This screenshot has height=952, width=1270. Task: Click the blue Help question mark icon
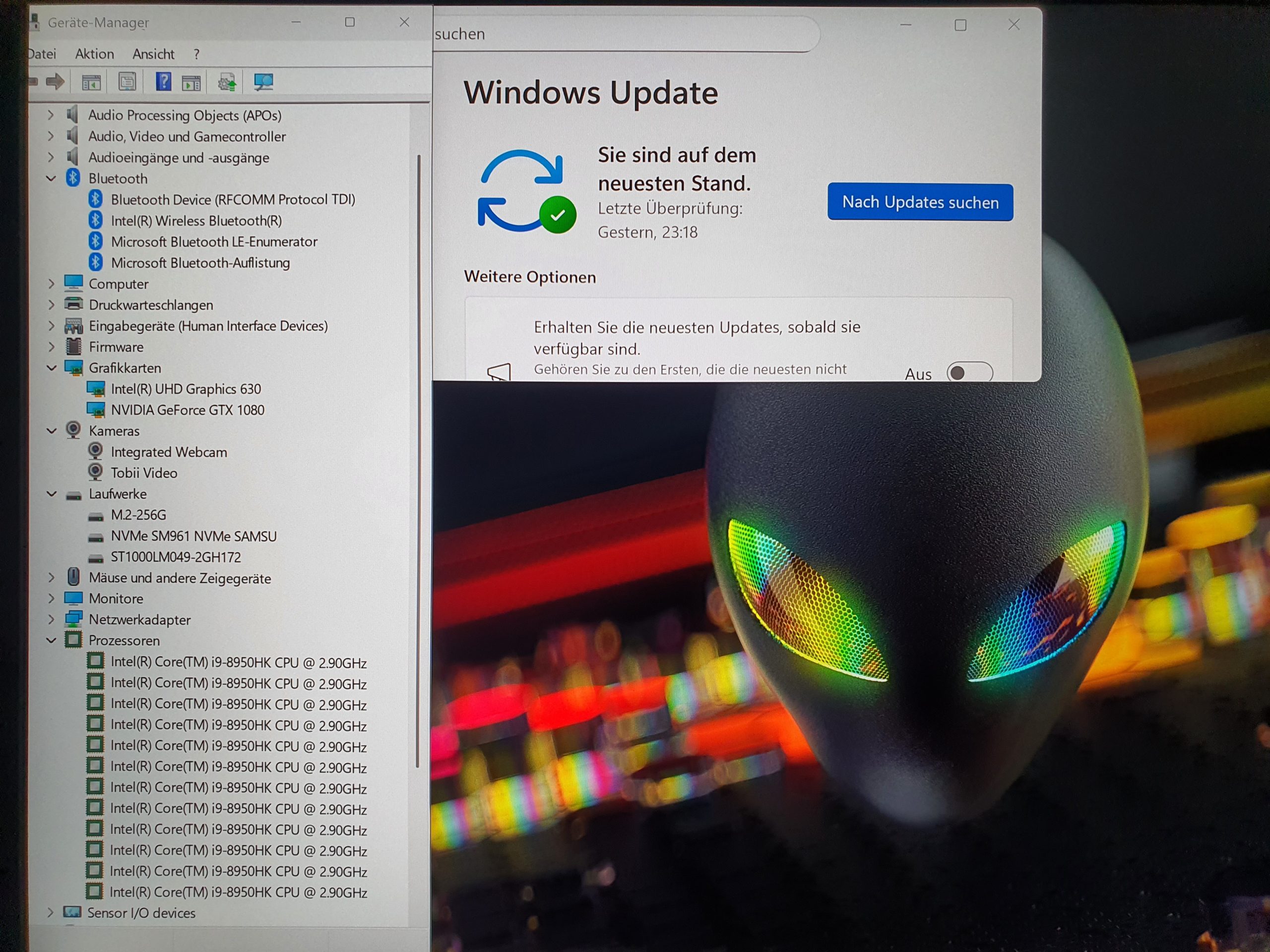(x=163, y=82)
